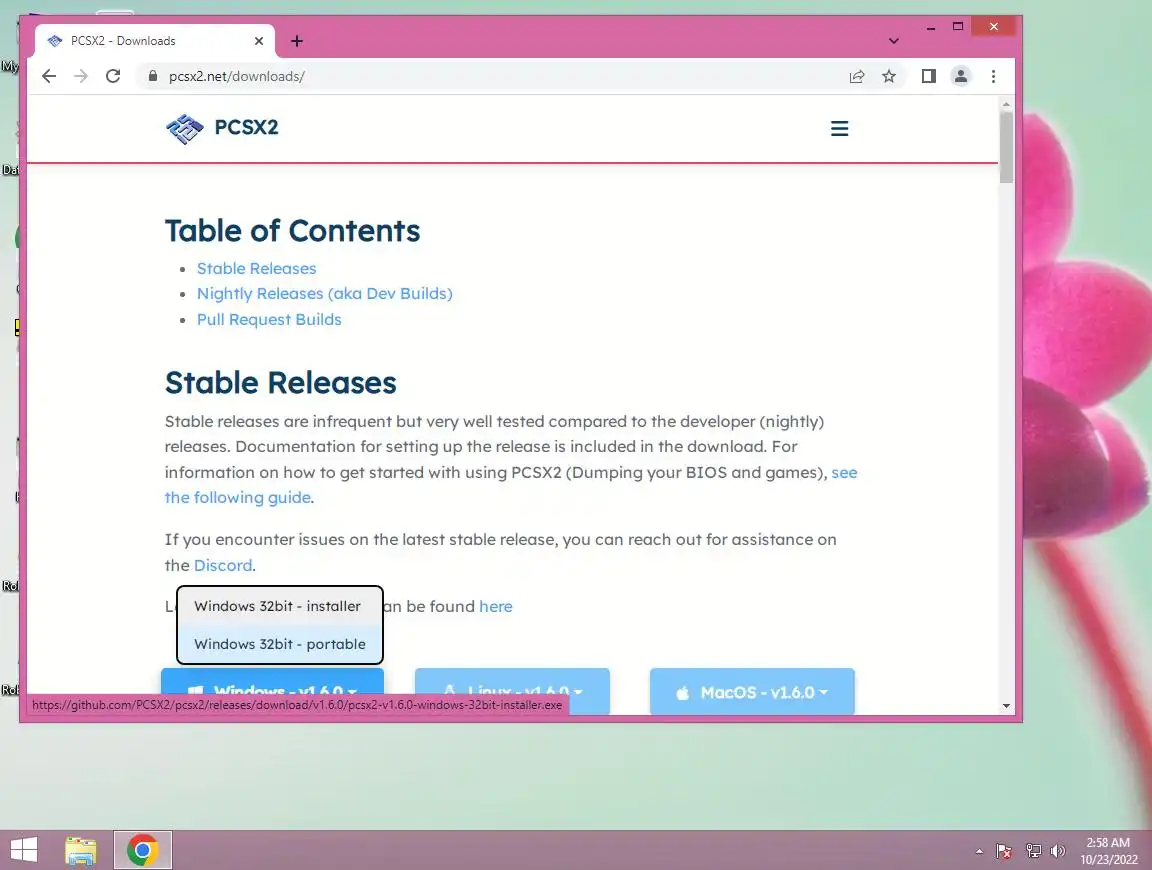
Task: Open the volume speaker tray icon
Action: point(1058,851)
